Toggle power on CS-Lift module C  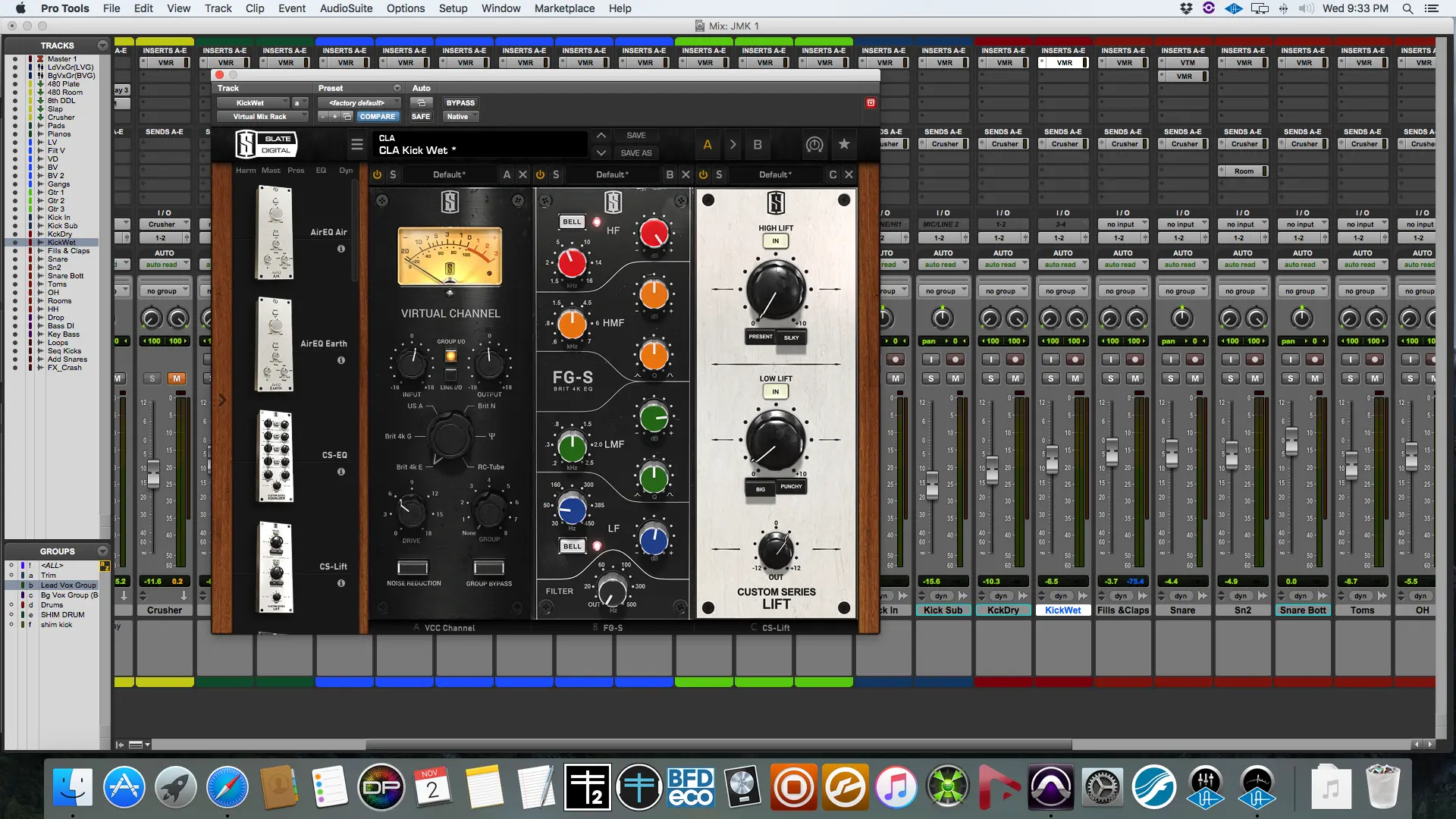pyautogui.click(x=703, y=174)
